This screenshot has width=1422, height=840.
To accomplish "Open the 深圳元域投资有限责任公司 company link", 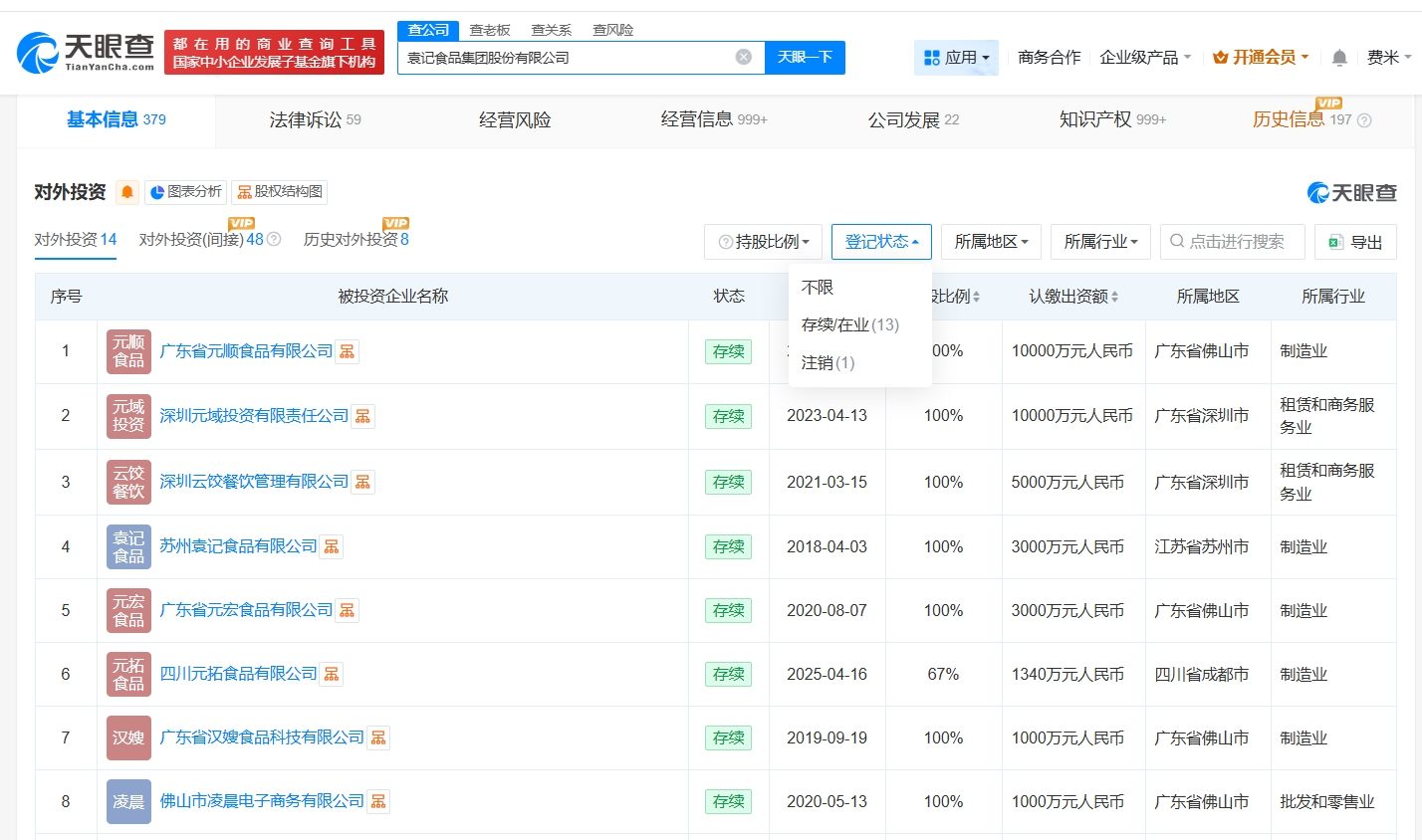I will (x=254, y=416).
